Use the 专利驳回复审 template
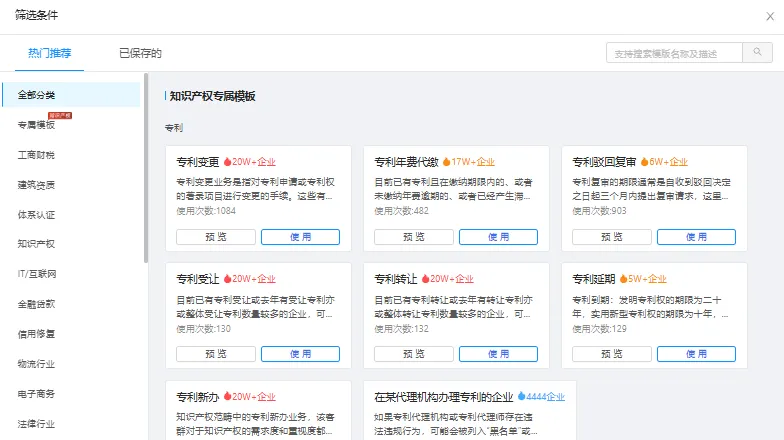The height and width of the screenshot is (440, 784). click(696, 237)
